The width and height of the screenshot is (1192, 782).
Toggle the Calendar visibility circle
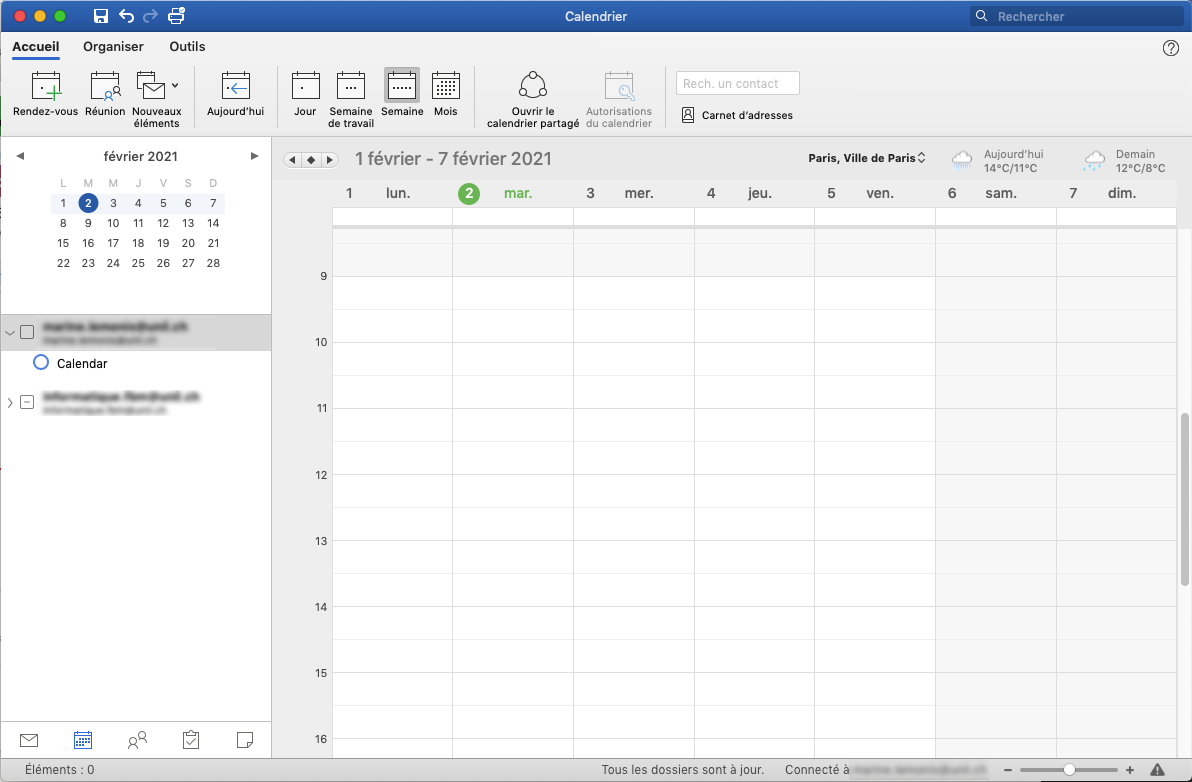click(40, 362)
